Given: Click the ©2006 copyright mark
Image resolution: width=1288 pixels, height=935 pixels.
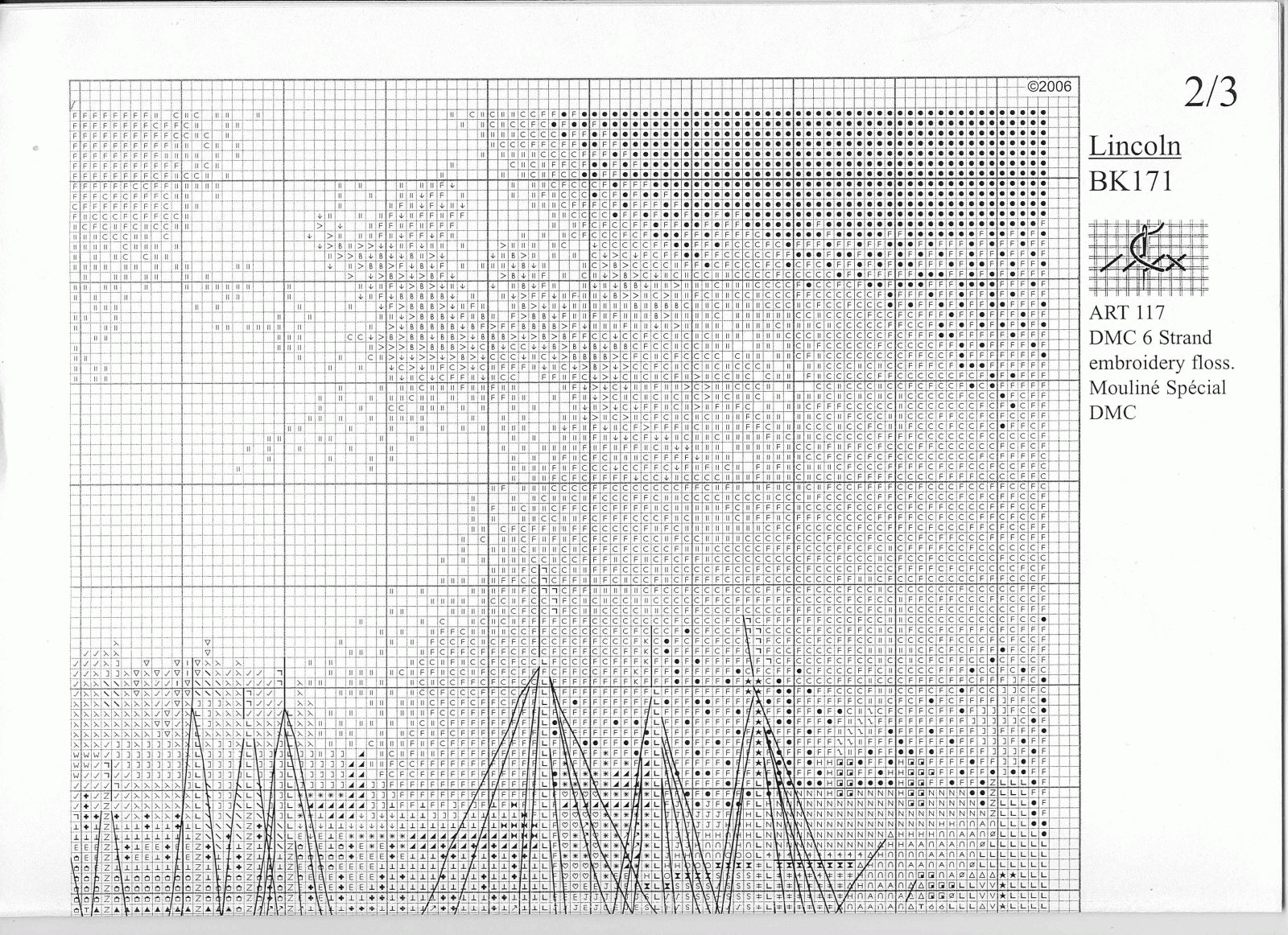Looking at the screenshot, I should (x=1050, y=87).
